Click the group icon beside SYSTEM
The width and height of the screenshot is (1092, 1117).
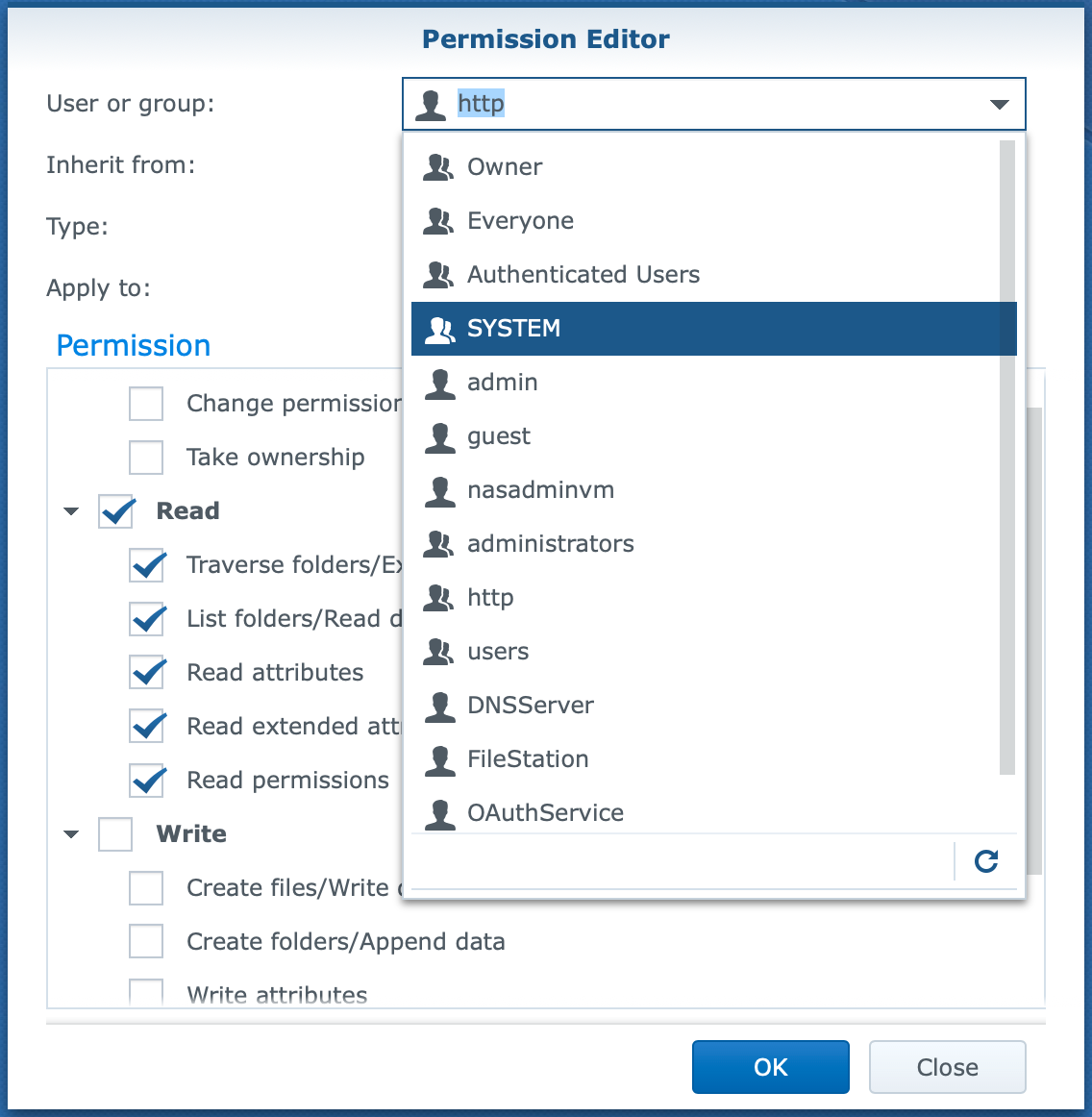[x=439, y=329]
